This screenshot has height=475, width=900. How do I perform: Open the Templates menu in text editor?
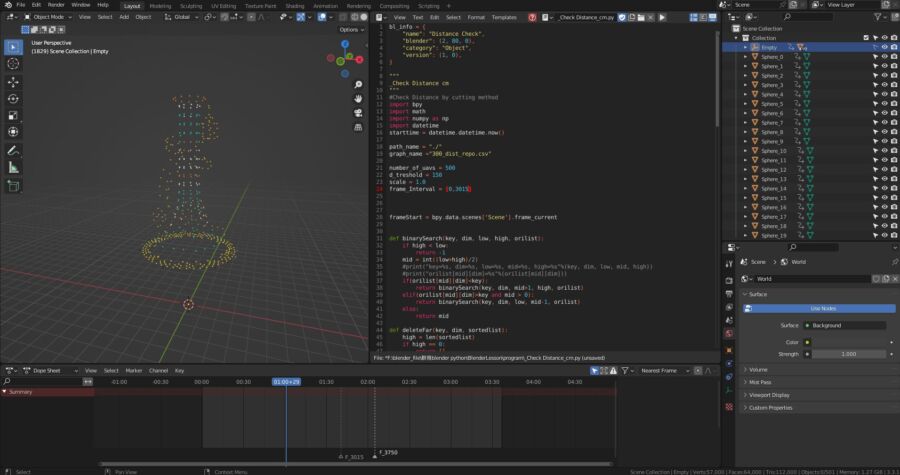[x=504, y=17]
